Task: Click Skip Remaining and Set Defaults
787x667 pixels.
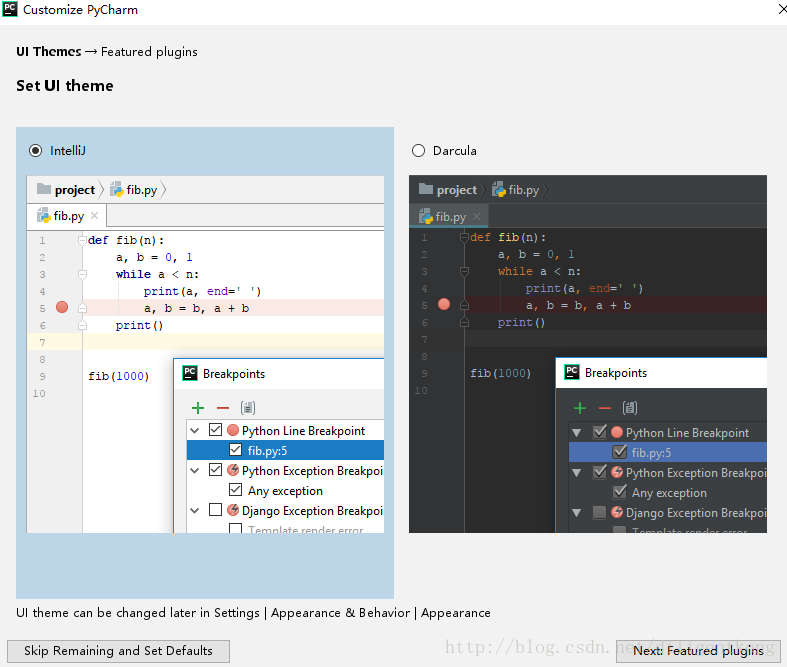Action: pos(118,651)
